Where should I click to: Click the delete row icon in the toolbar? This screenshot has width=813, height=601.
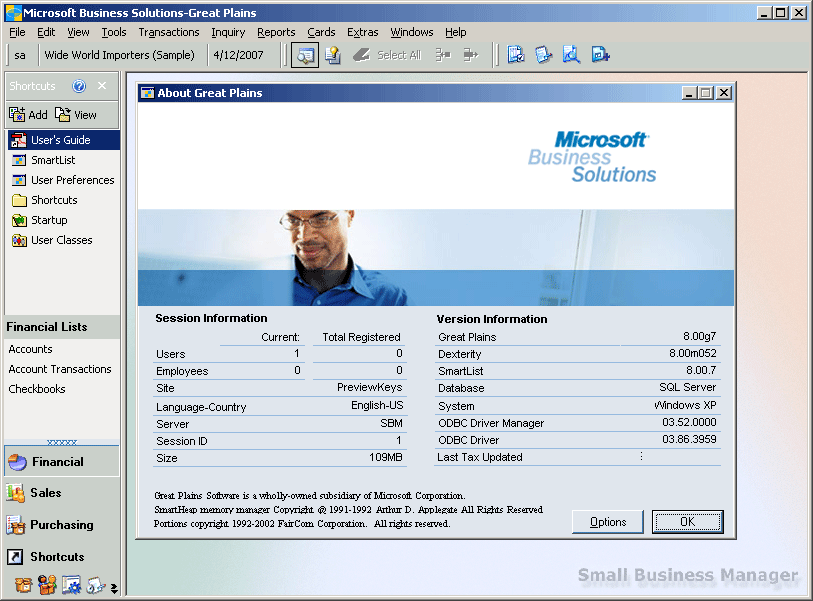click(x=471, y=55)
